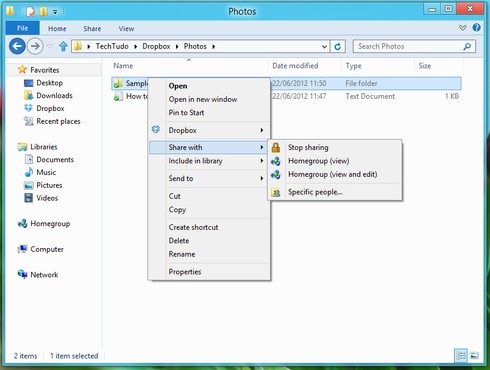This screenshot has height=370, width=490.
Task: Select the 'How to' text document row
Action: [x=287, y=96]
